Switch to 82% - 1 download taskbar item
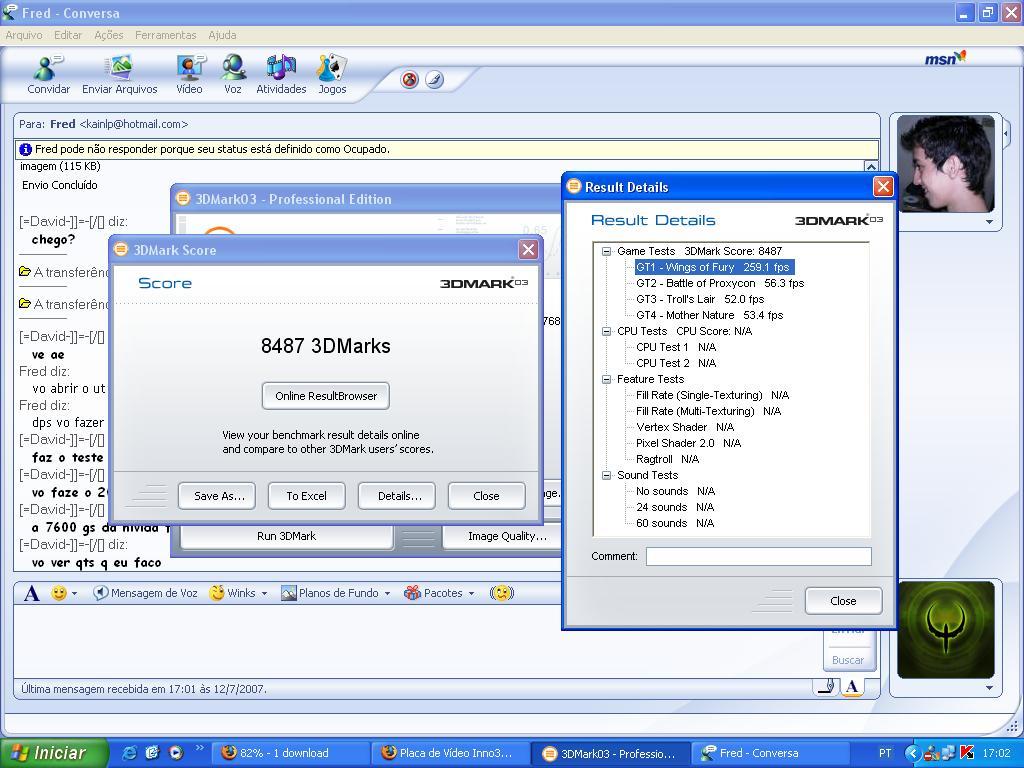The image size is (1024, 768). coord(289,753)
